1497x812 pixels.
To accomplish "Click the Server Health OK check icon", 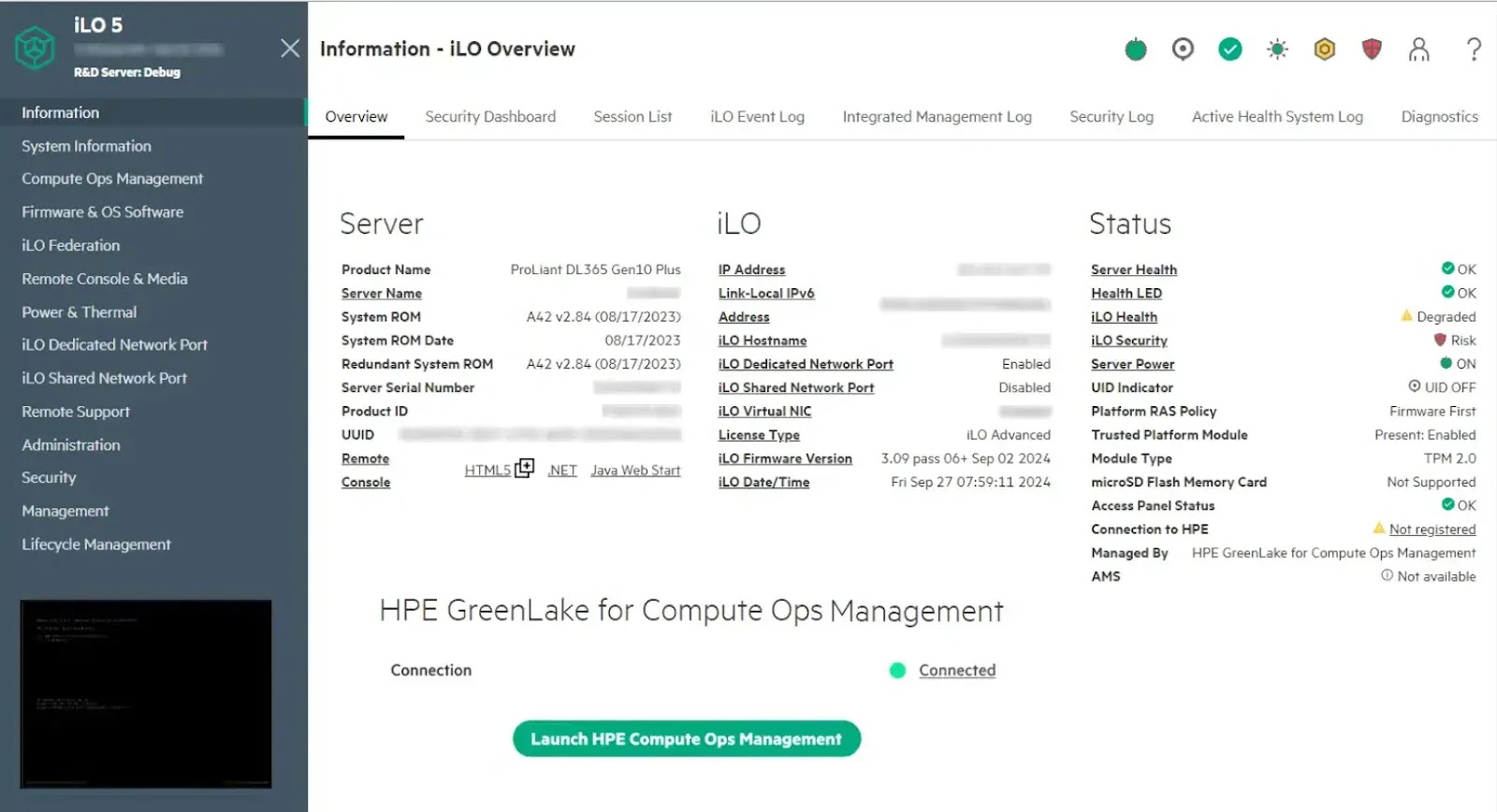I will 1448,268.
